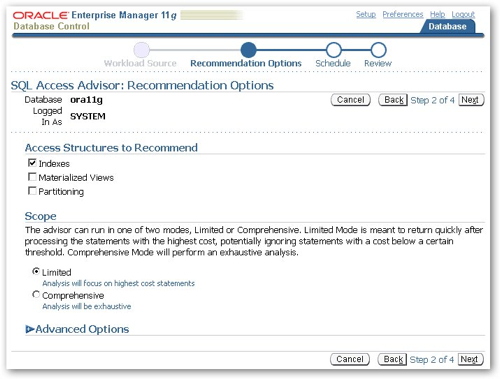Click the bottom Back button
This screenshot has width=500, height=379.
click(x=392, y=359)
